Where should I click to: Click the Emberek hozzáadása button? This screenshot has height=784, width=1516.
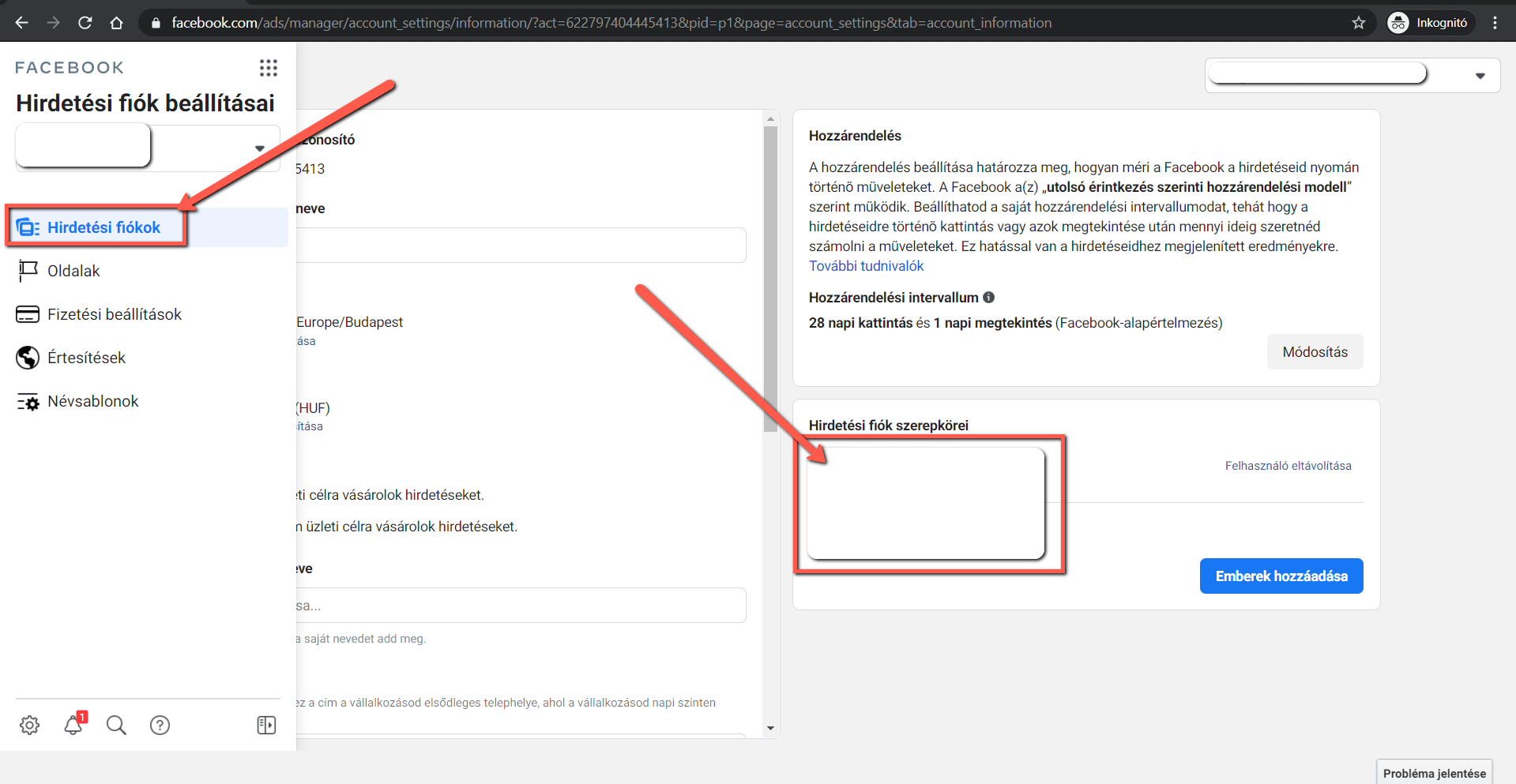click(1281, 576)
